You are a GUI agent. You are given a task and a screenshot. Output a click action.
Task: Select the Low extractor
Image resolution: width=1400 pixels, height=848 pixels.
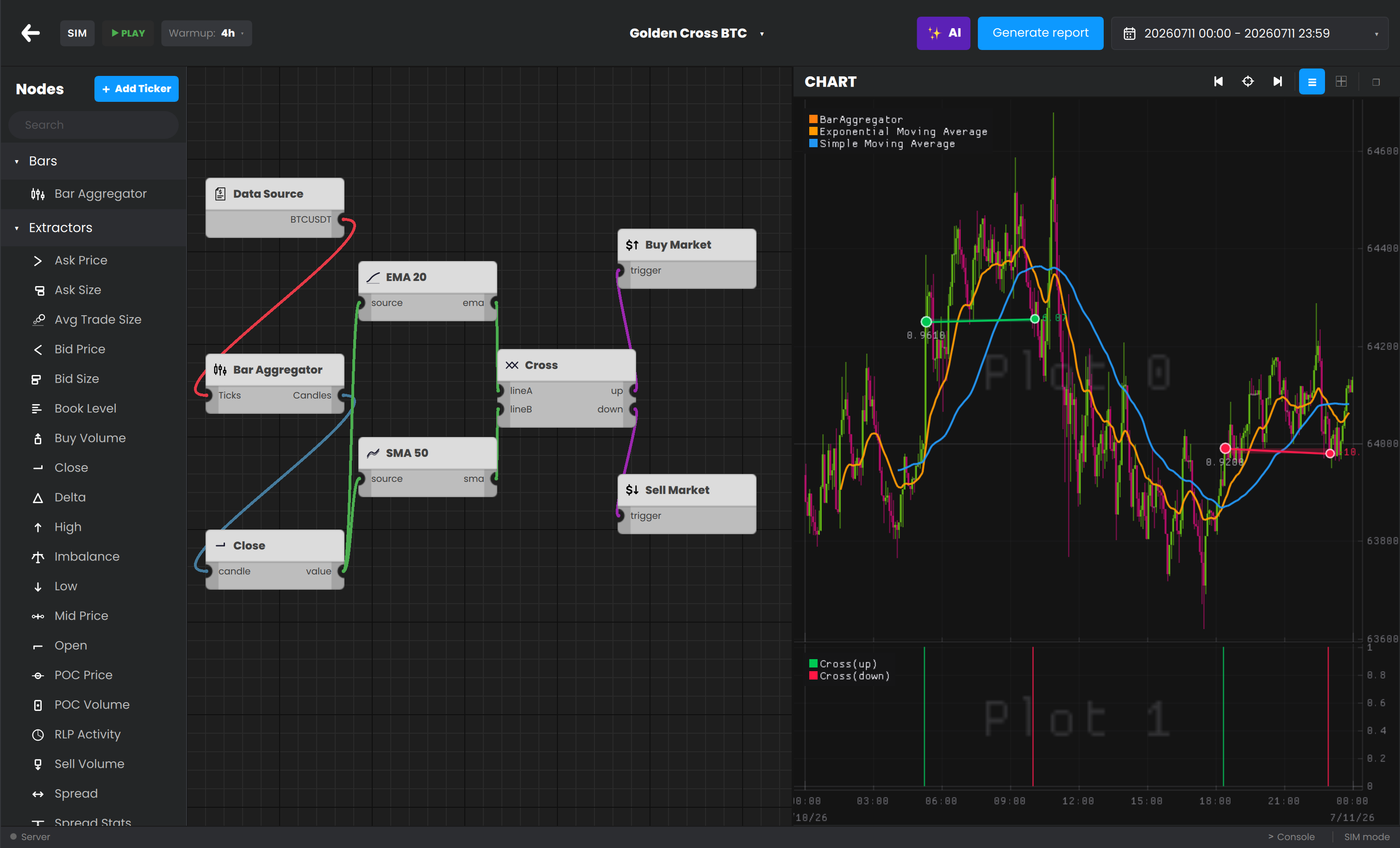[x=93, y=586]
